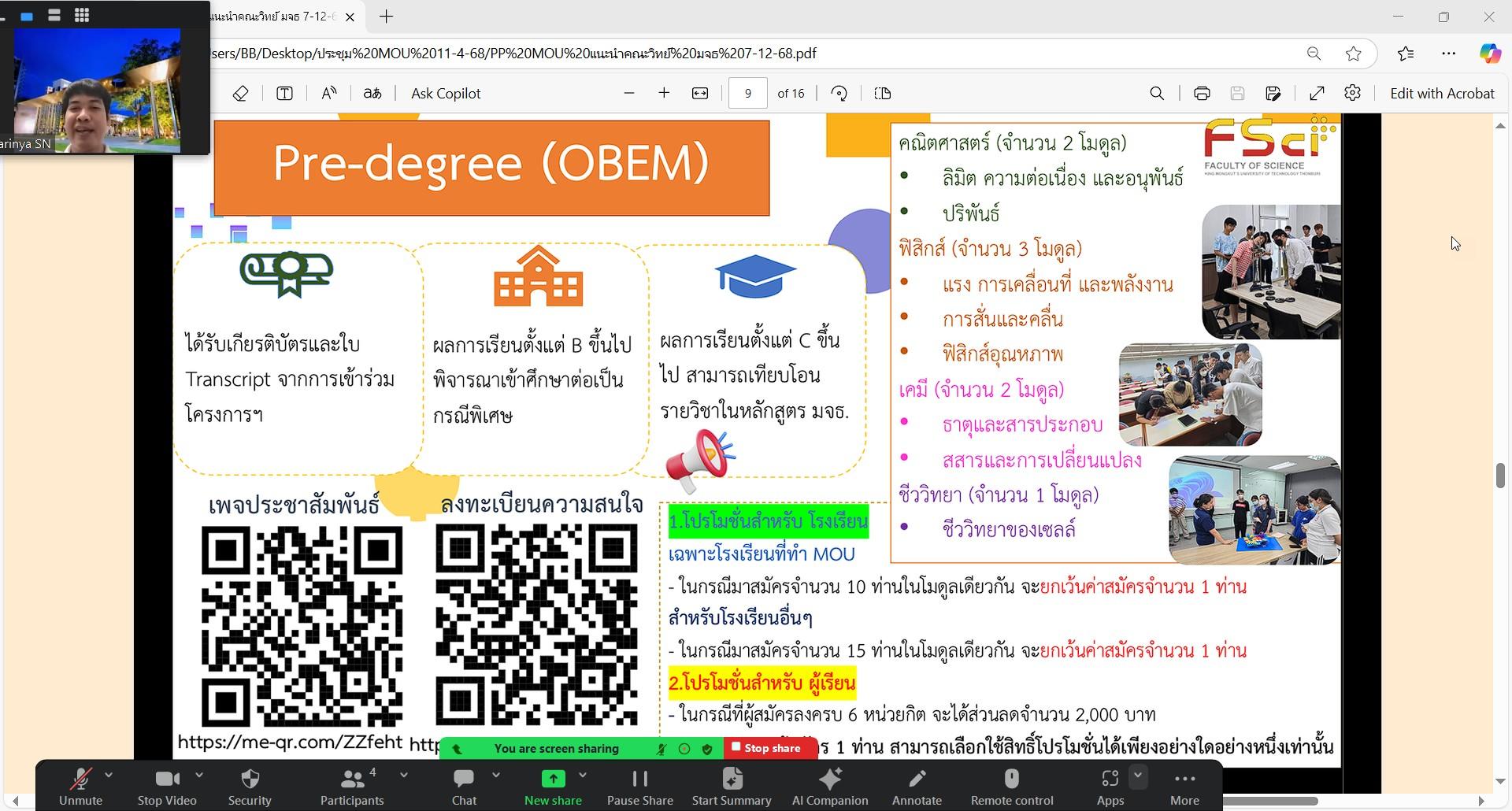The image size is (1512, 811).
Task: Print the PDF document
Action: (1202, 93)
